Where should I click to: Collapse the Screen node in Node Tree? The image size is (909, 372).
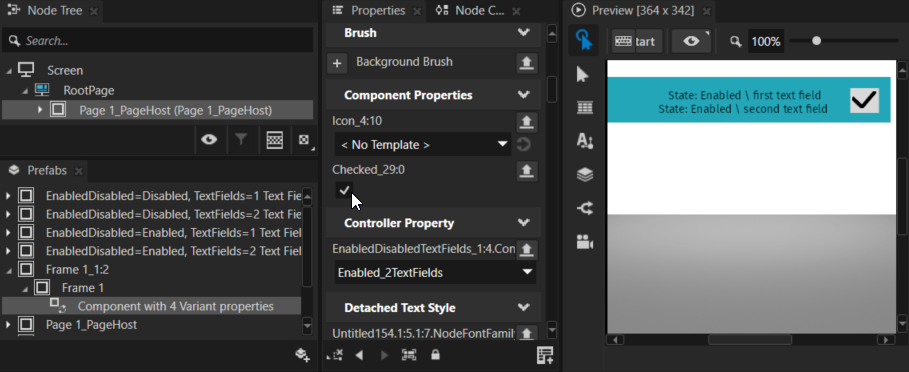click(x=9, y=70)
